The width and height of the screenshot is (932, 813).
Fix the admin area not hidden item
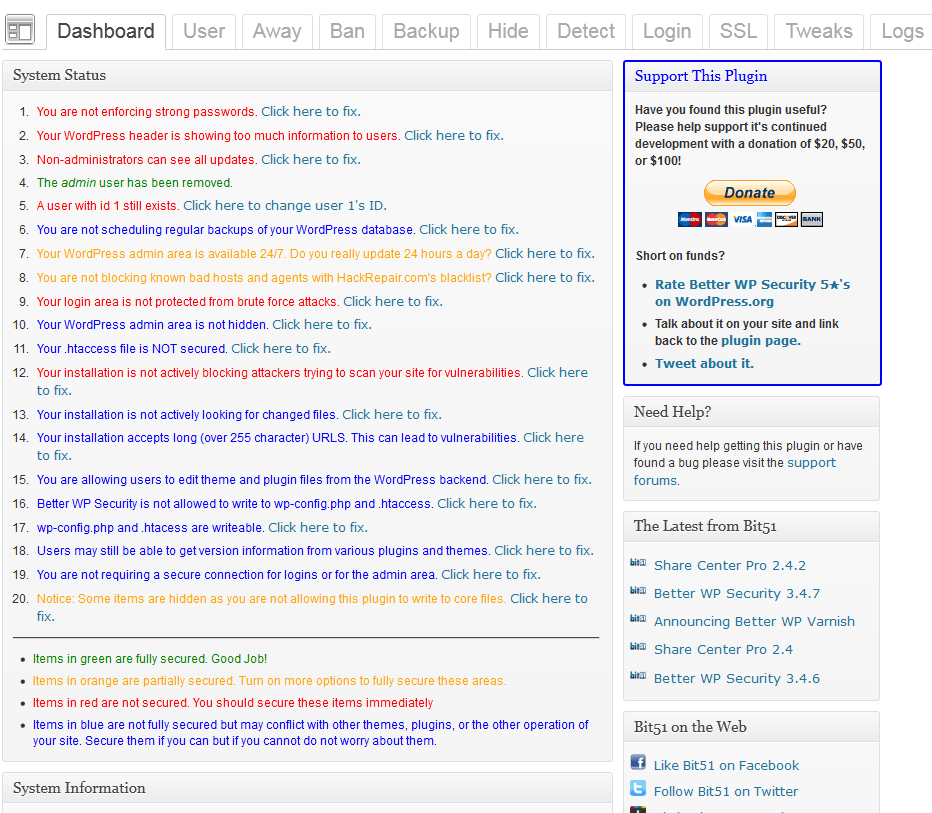tap(322, 324)
